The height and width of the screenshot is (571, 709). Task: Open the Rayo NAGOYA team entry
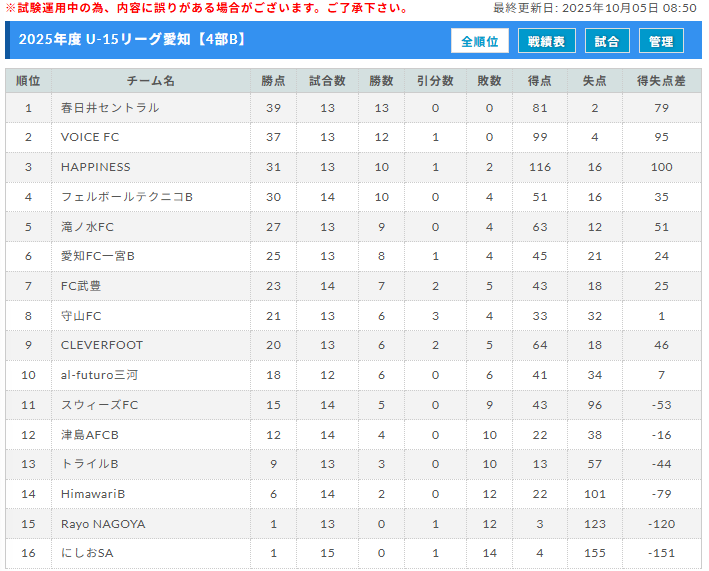pyautogui.click(x=103, y=524)
